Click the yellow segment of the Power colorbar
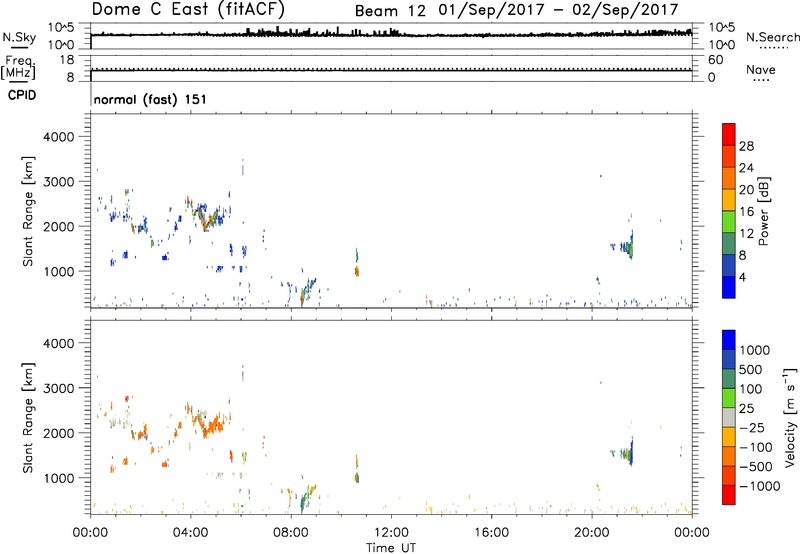 729,200
